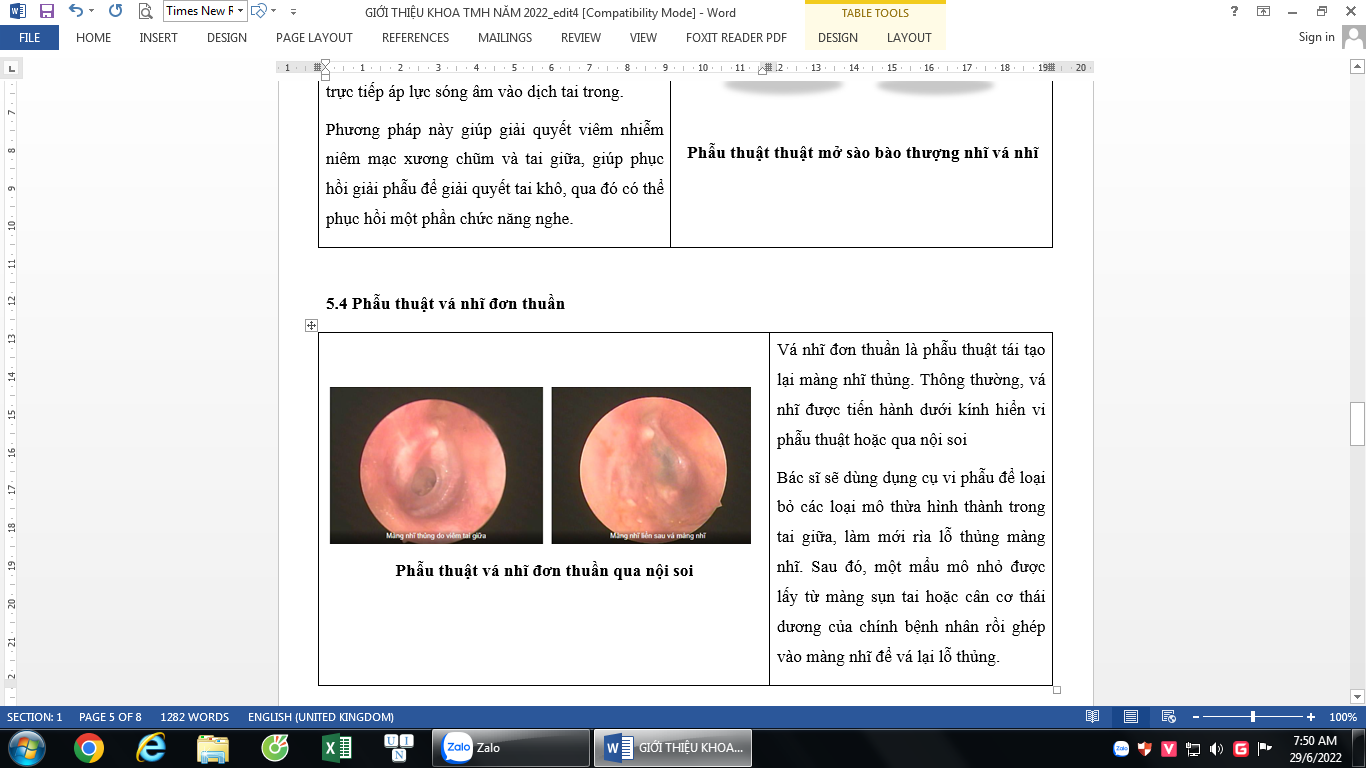Click the Sign in link
The image size is (1366, 768).
(1316, 37)
